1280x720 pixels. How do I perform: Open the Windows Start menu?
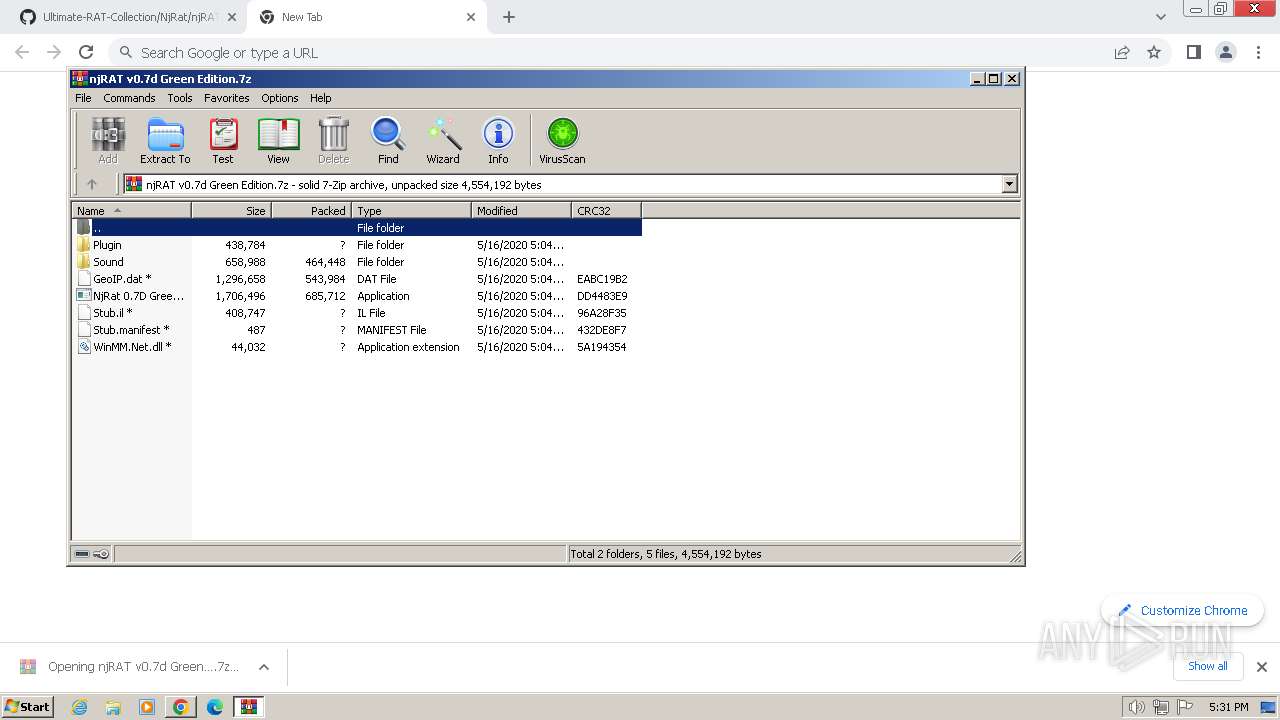point(28,706)
